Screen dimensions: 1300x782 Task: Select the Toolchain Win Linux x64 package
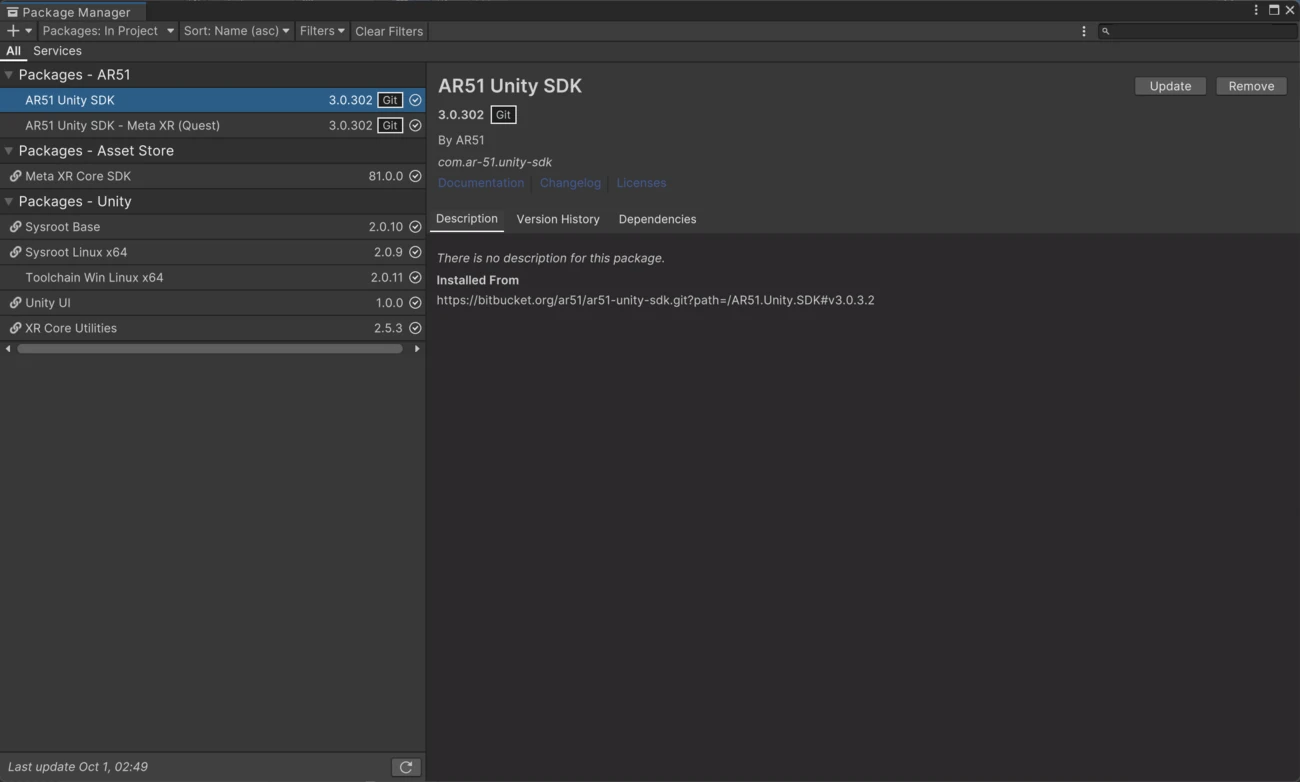[x=212, y=278]
